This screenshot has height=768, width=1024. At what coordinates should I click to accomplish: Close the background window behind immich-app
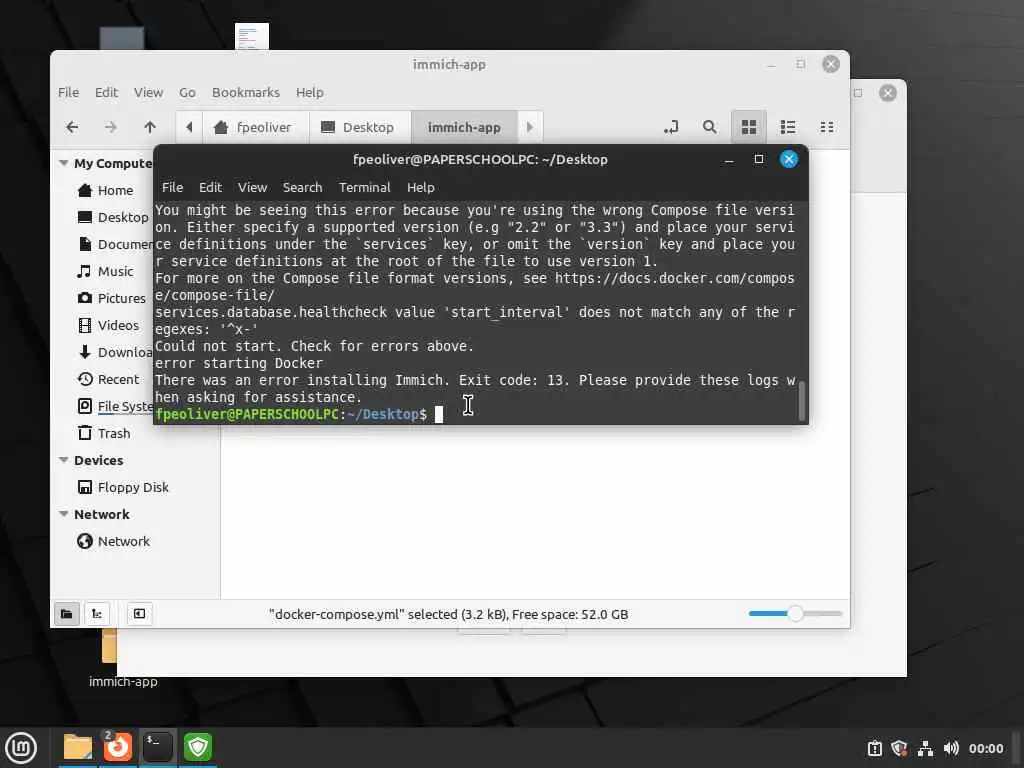click(x=888, y=93)
